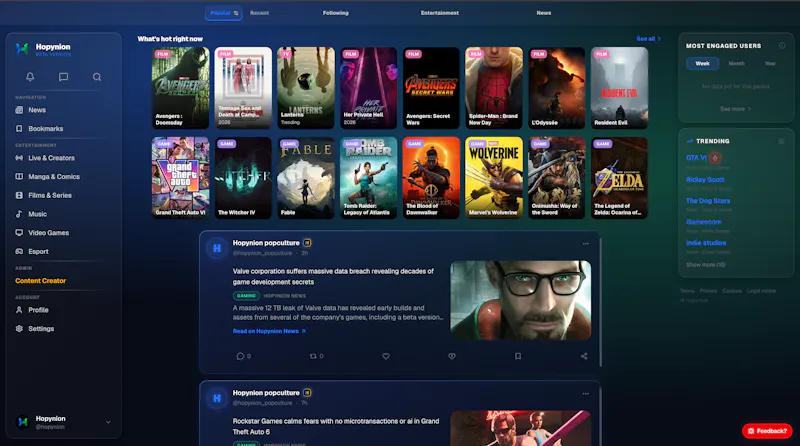Repost the Valve data breach post
The width and height of the screenshot is (800, 446).
(313, 356)
